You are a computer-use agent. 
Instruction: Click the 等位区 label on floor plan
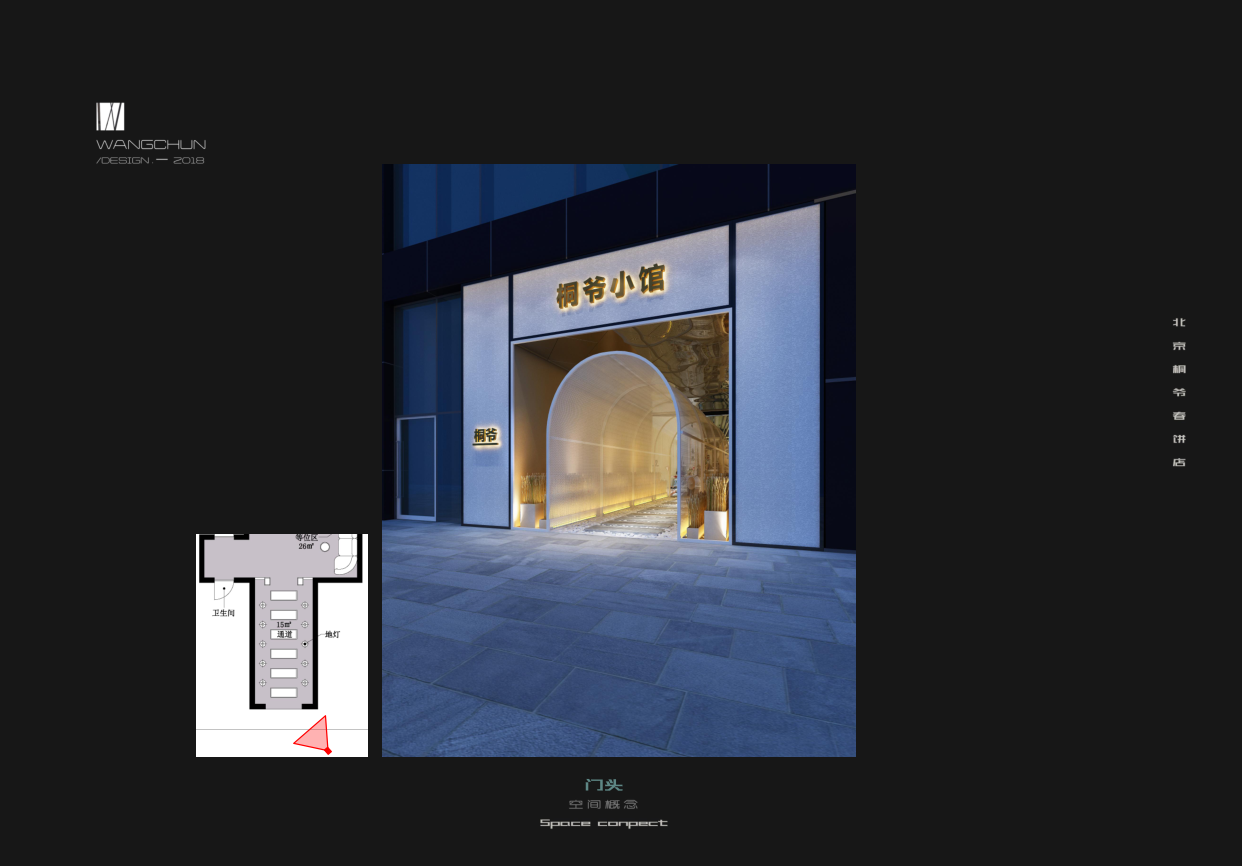point(305,538)
